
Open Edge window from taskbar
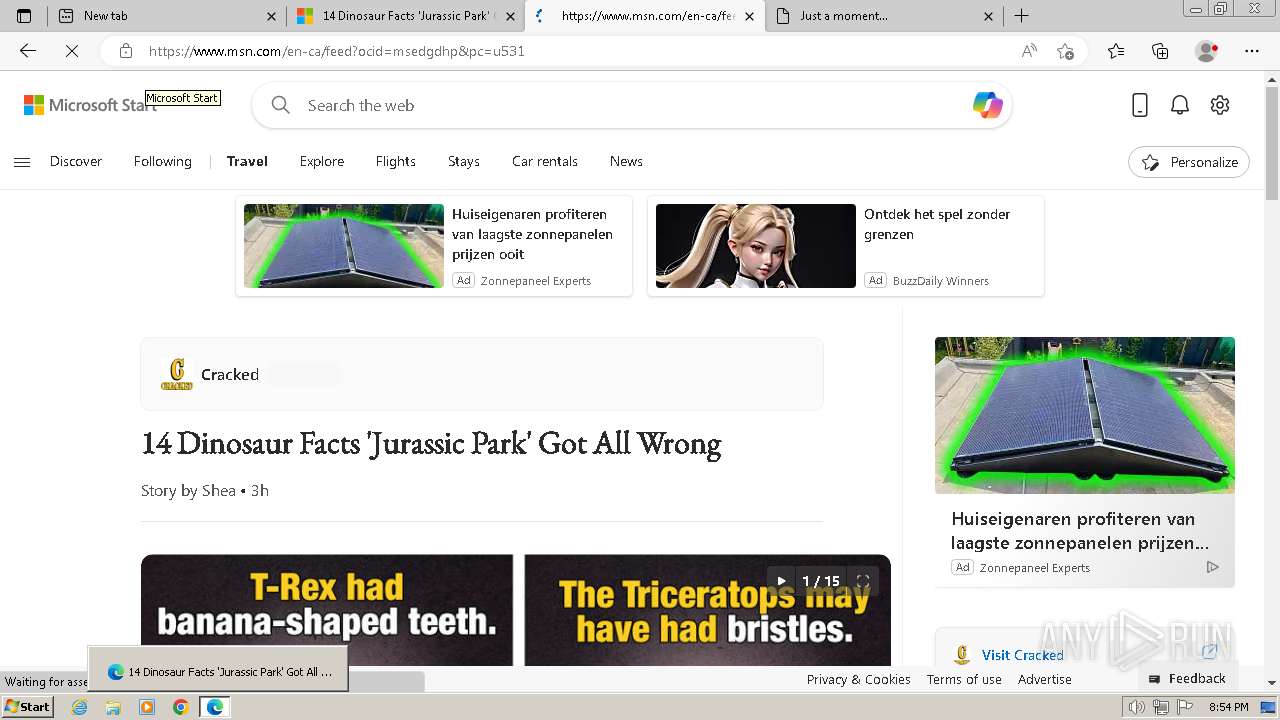pyautogui.click(x=214, y=707)
